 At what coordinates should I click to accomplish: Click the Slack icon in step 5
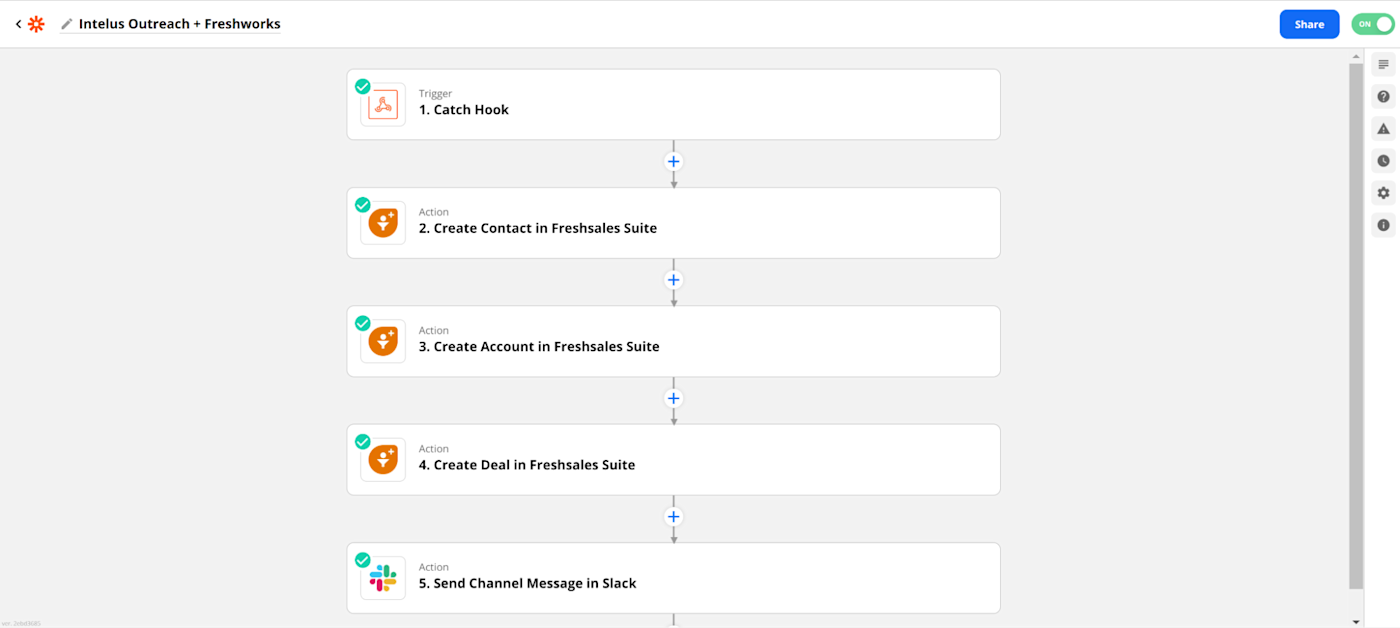(383, 578)
